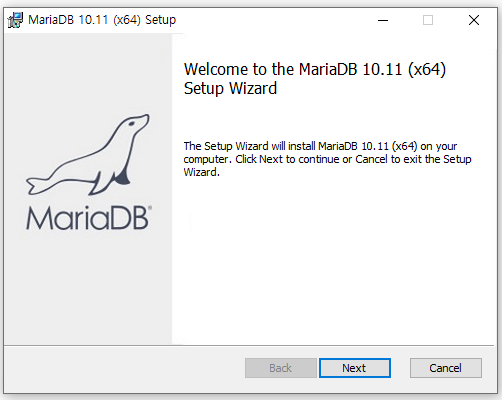
Task: Click the MariaDB wordmark under the seal
Action: [x=89, y=218]
